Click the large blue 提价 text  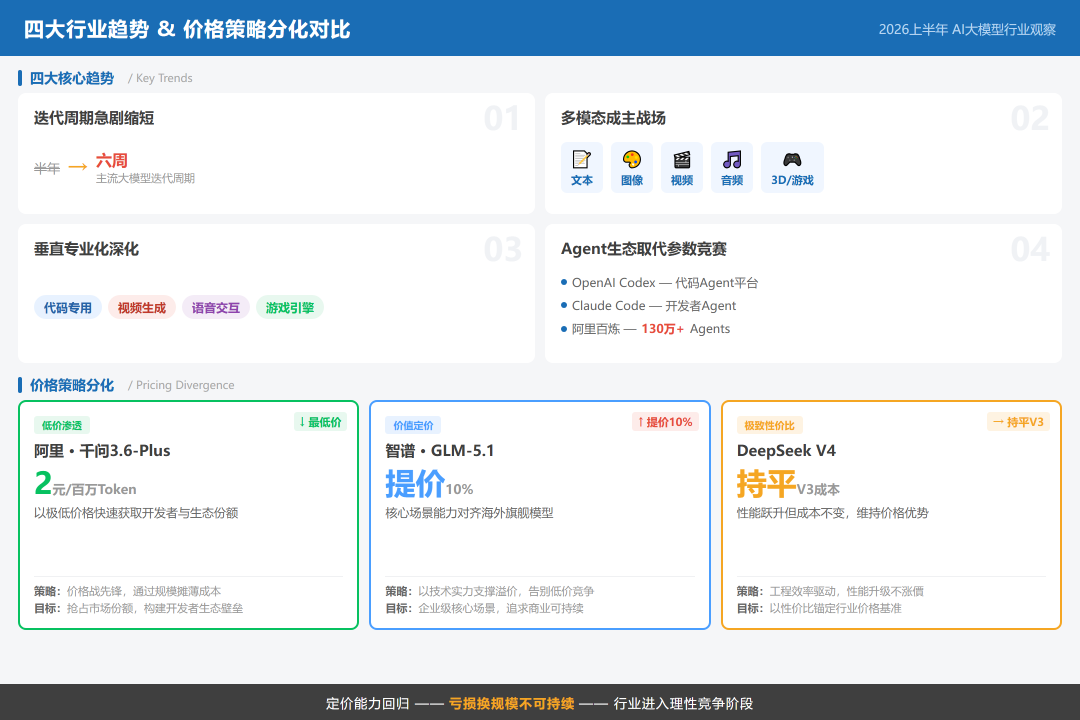pyautogui.click(x=415, y=484)
